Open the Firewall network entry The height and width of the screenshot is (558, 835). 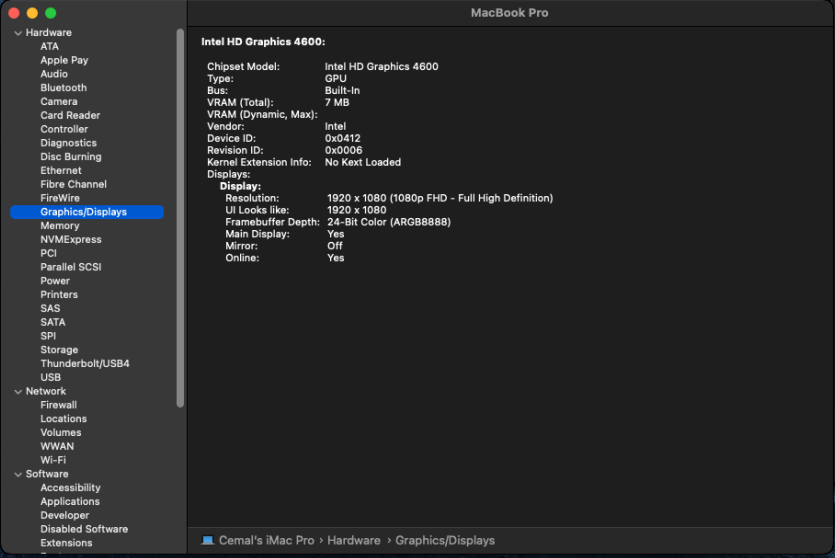(58, 405)
